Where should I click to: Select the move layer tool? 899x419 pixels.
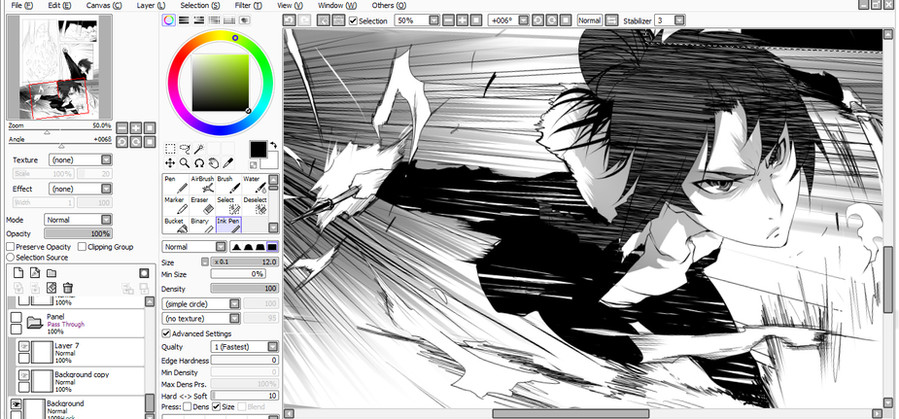click(x=170, y=163)
